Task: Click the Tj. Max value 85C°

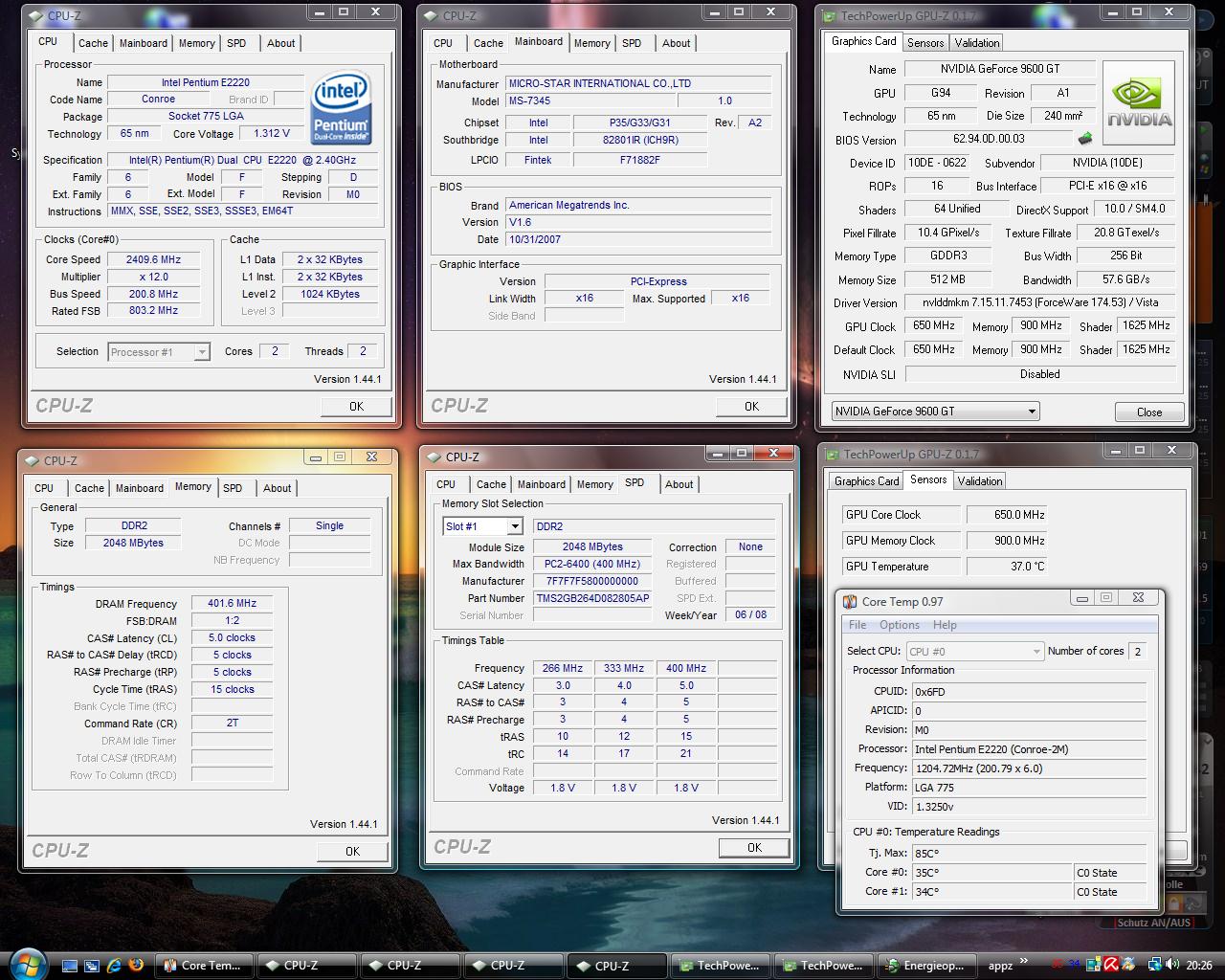Action: click(x=1029, y=854)
